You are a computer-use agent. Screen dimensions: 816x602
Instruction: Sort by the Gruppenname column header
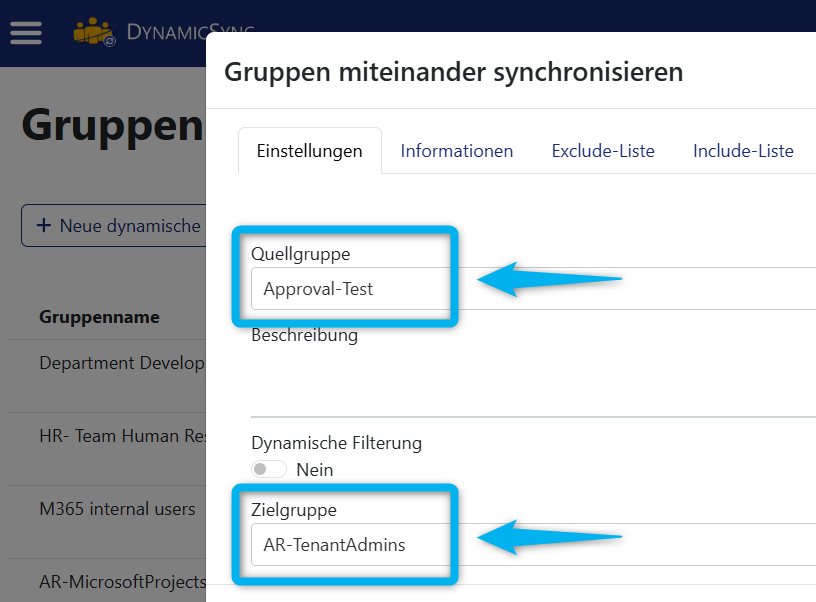pyautogui.click(x=99, y=317)
